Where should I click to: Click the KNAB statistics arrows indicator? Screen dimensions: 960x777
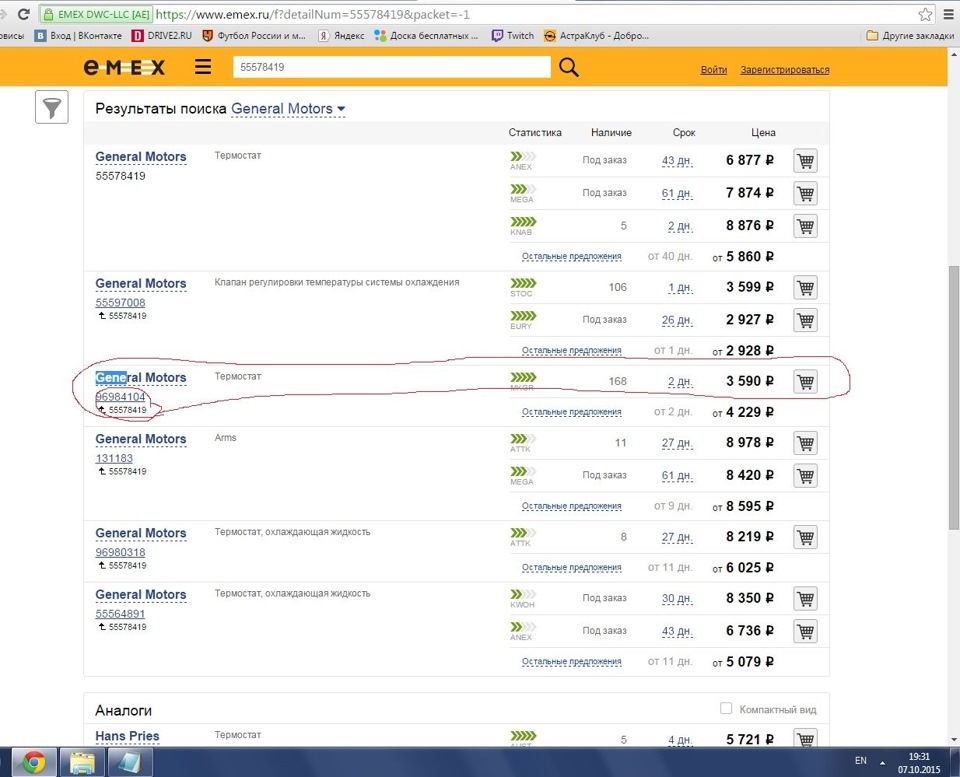(523, 222)
